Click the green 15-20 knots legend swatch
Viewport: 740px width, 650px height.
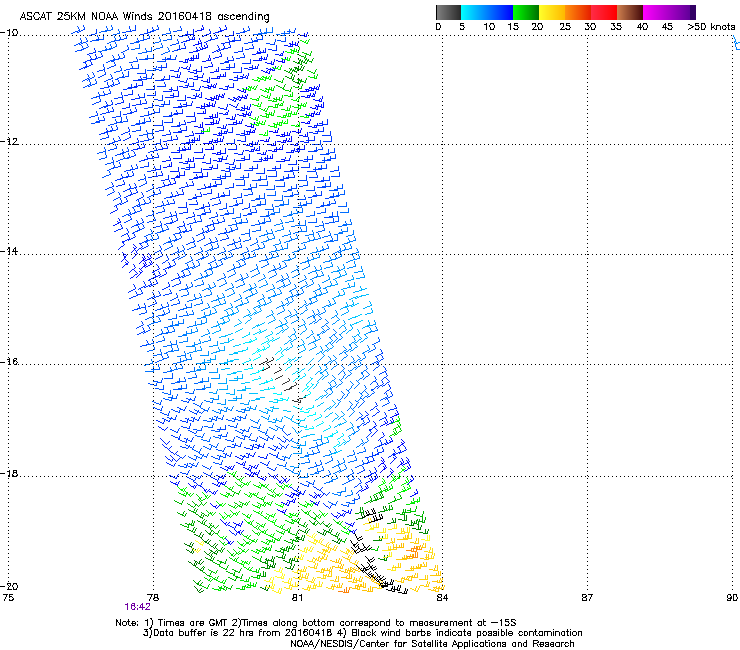526,12
